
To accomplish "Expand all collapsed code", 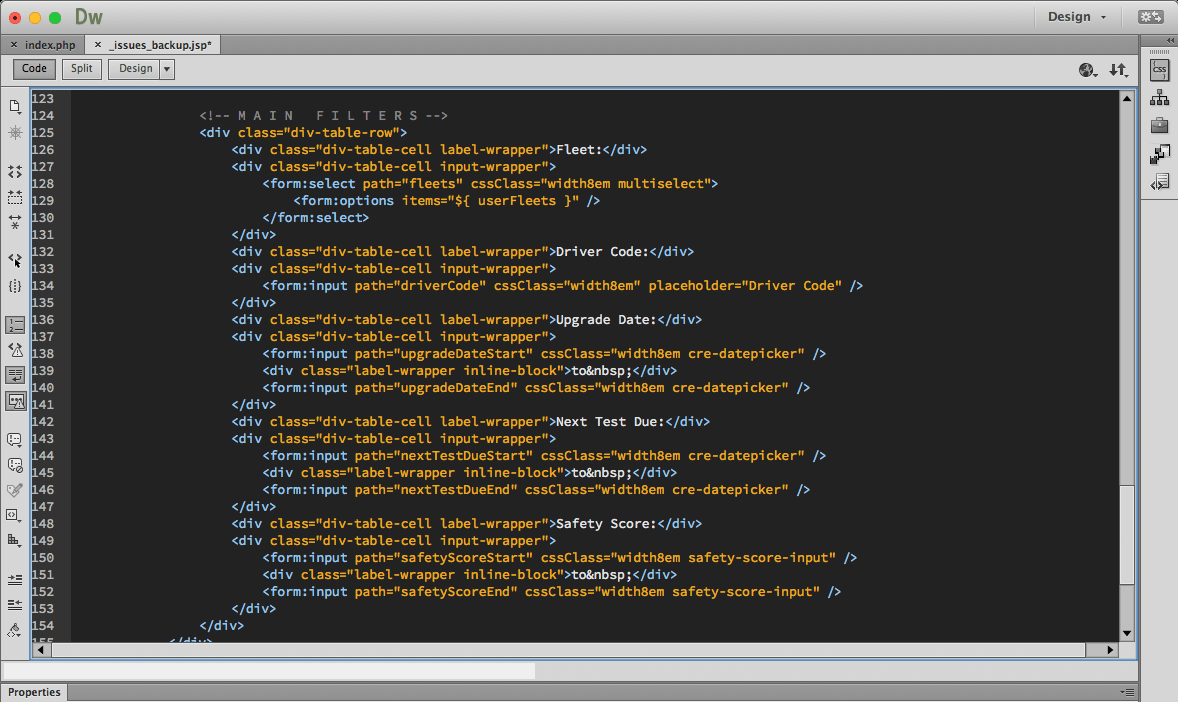I will point(15,222).
